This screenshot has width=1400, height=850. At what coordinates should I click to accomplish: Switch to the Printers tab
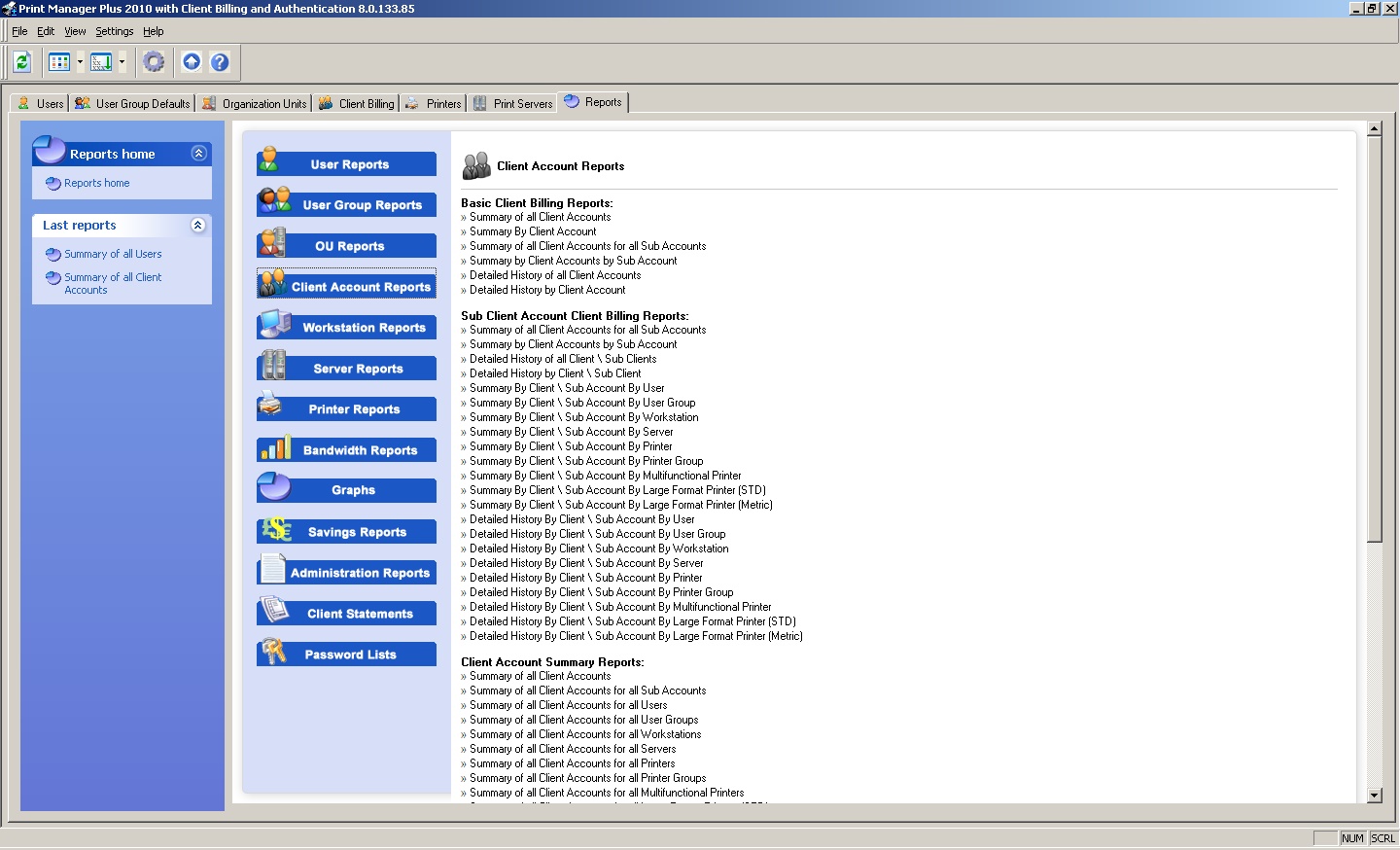[433, 103]
